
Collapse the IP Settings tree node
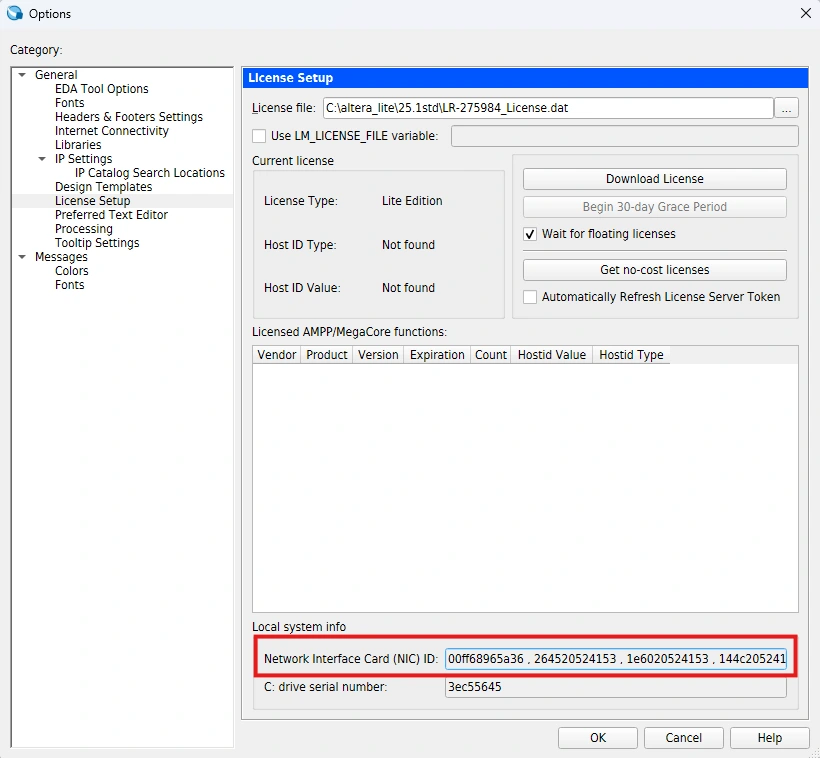(42, 159)
